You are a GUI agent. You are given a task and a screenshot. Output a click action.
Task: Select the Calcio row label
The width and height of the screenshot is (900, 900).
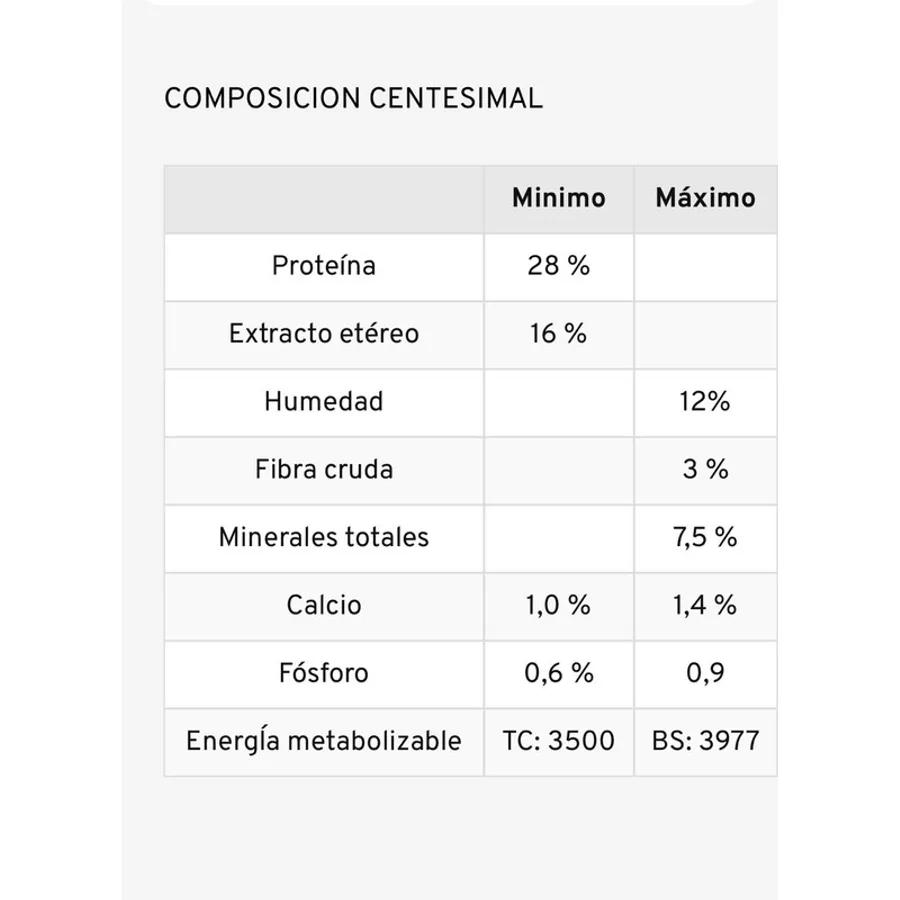[324, 605]
